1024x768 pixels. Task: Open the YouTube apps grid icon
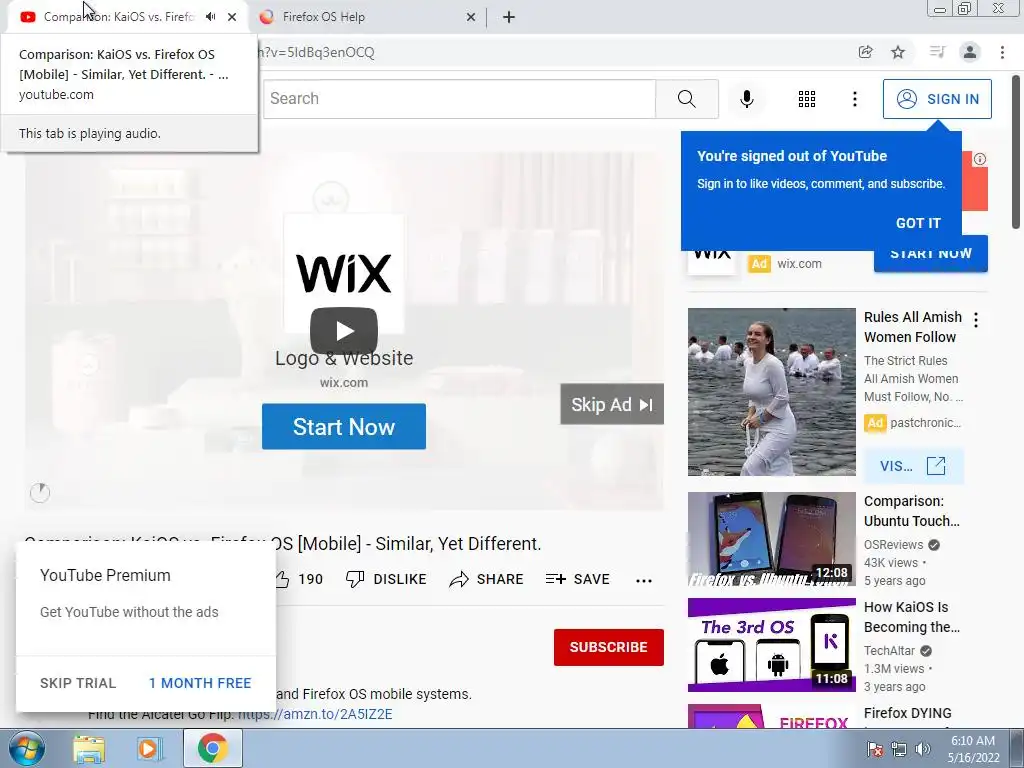tap(807, 99)
